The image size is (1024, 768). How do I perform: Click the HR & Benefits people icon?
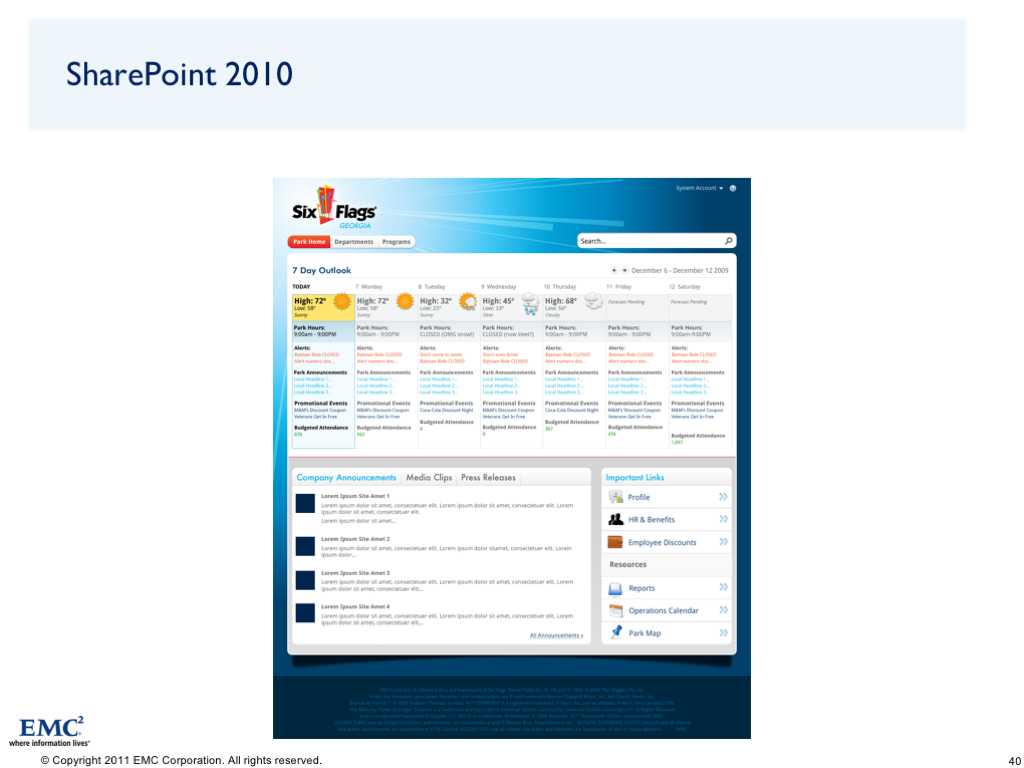[x=615, y=519]
